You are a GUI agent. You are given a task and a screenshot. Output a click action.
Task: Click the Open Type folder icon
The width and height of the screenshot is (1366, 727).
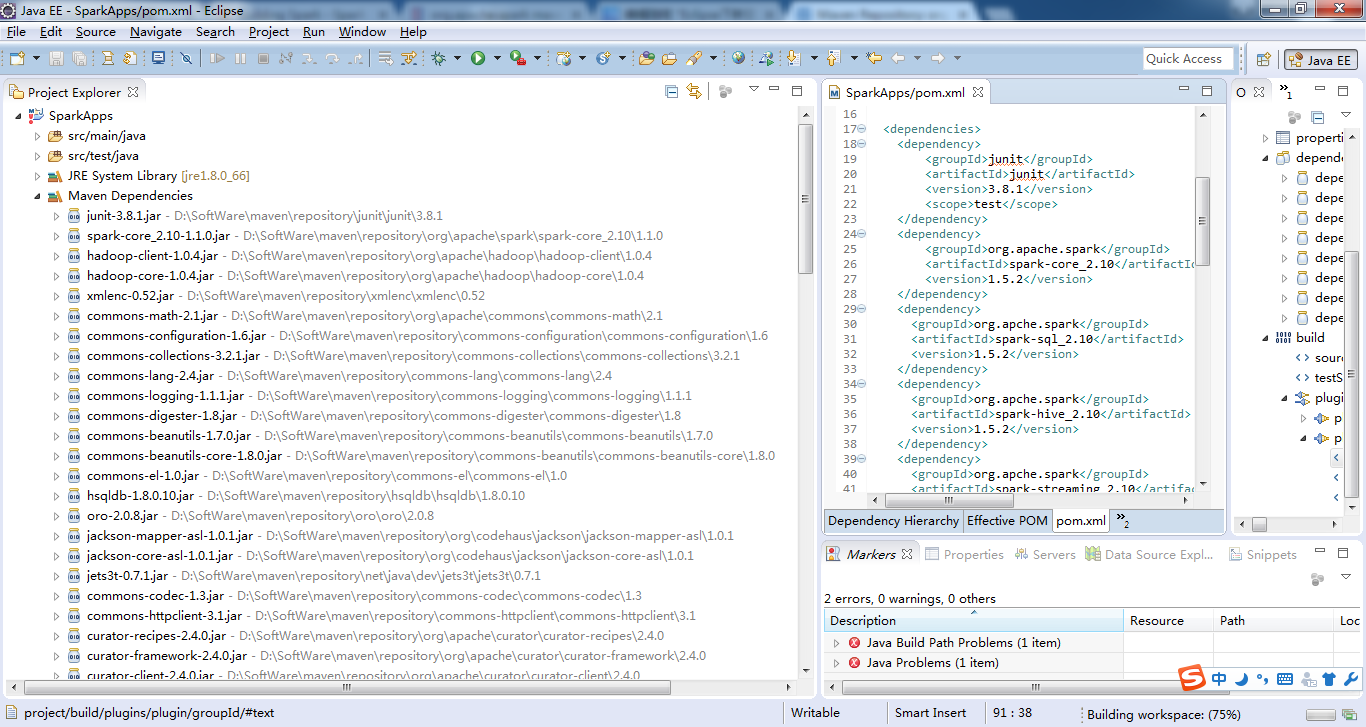coord(647,59)
